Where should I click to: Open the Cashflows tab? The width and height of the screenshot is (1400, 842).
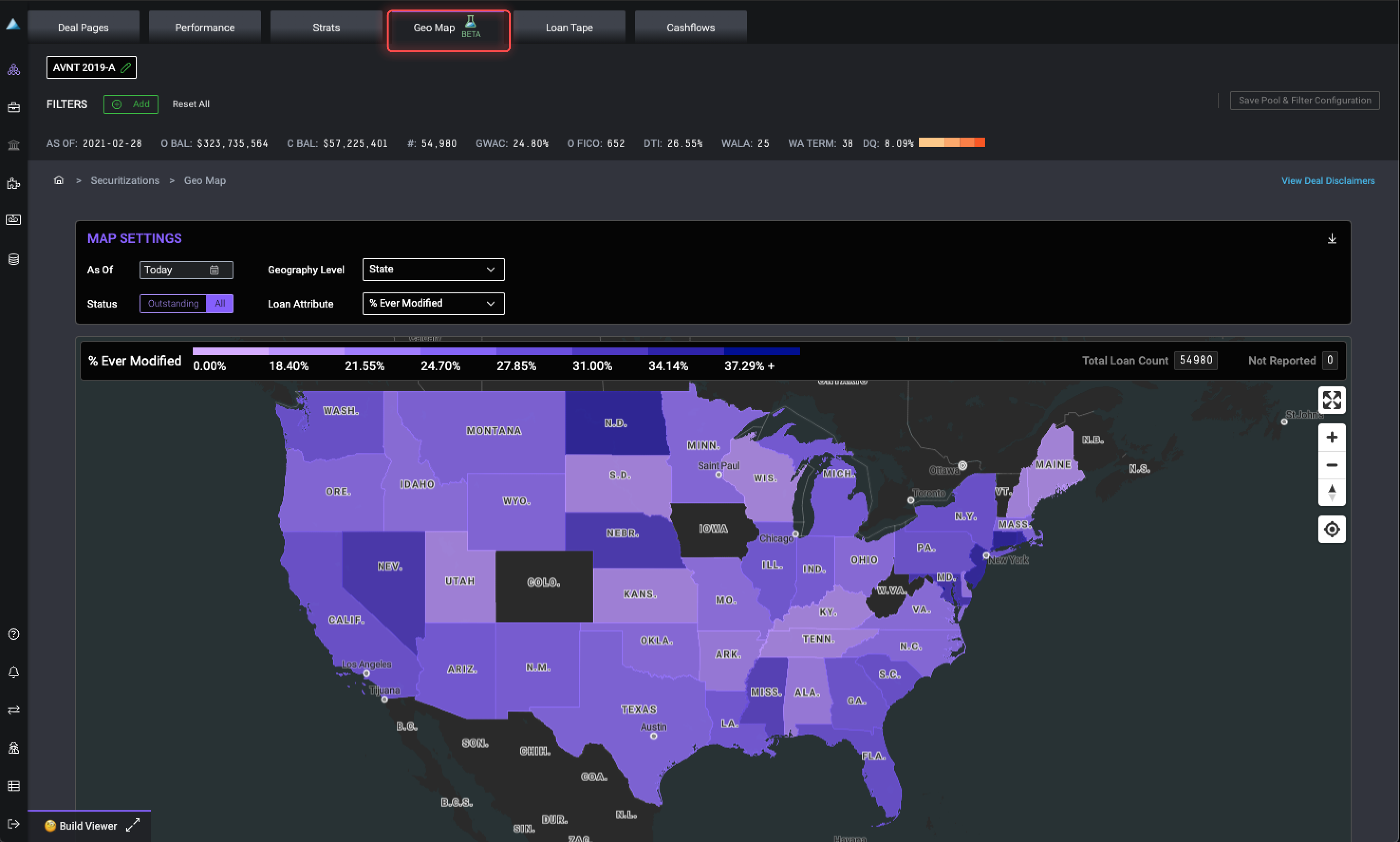coord(691,27)
